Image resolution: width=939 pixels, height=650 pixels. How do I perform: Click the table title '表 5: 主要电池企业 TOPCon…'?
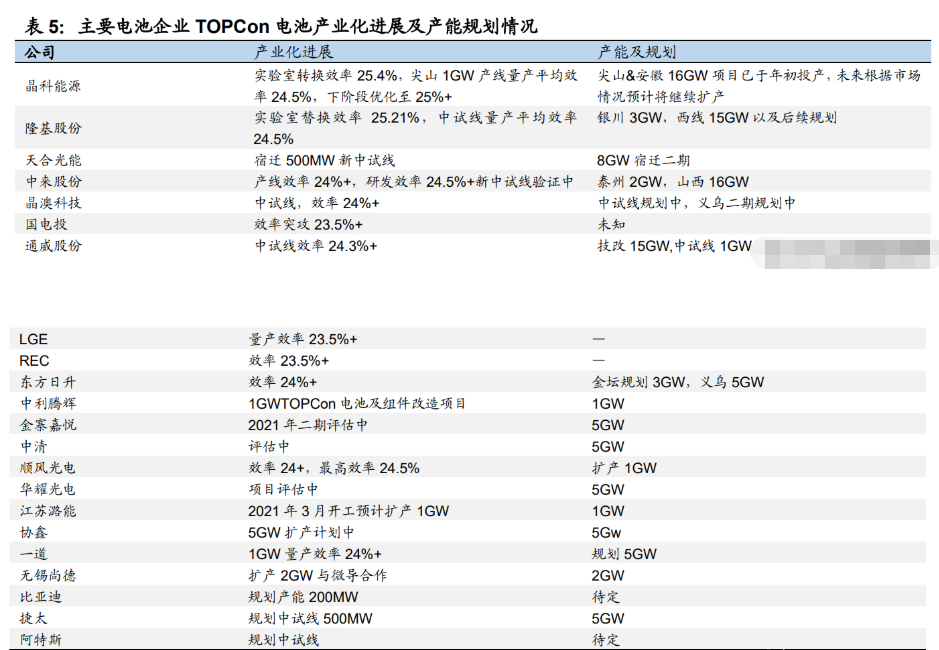click(281, 26)
